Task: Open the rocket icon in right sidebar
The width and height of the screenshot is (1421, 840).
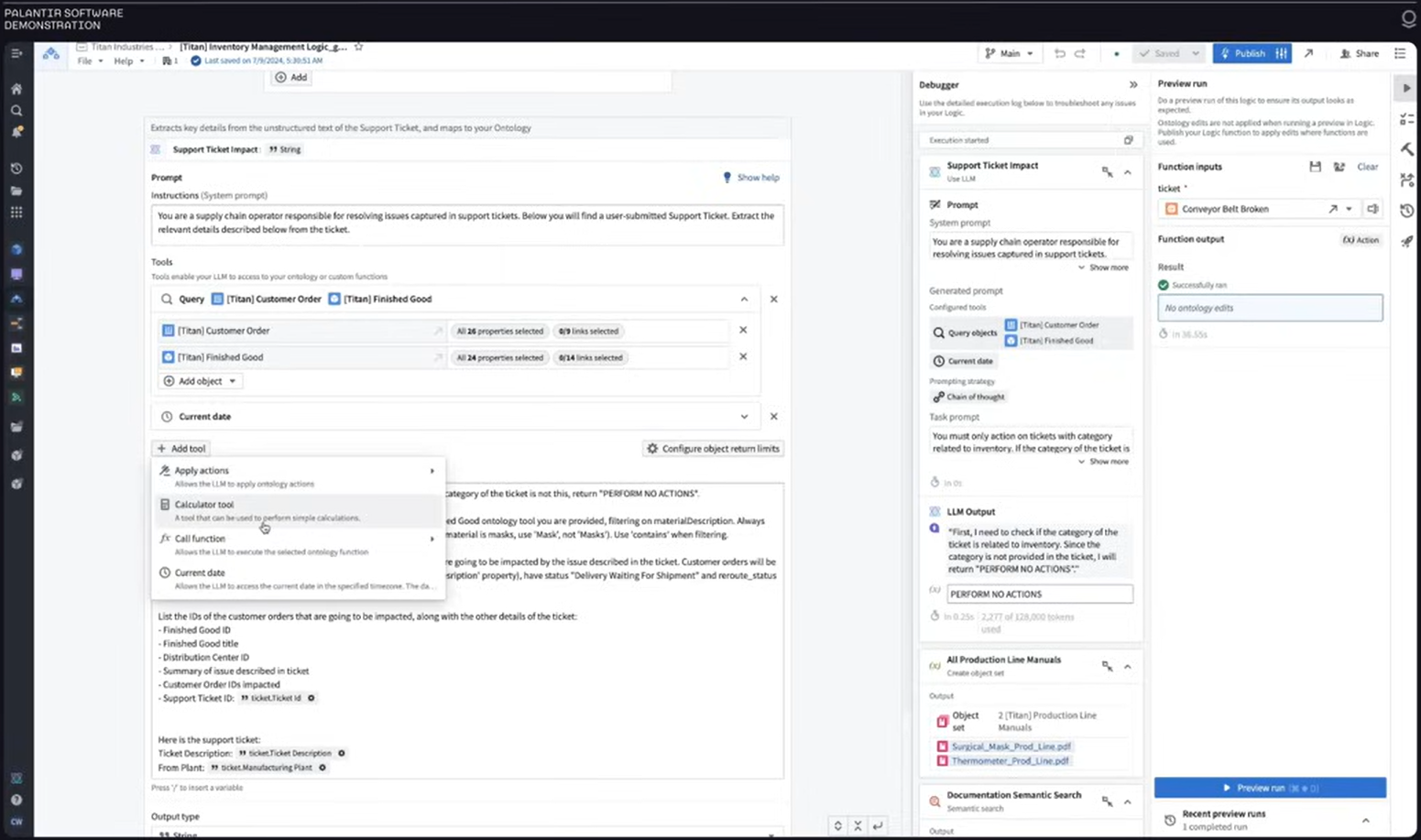Action: [1406, 241]
